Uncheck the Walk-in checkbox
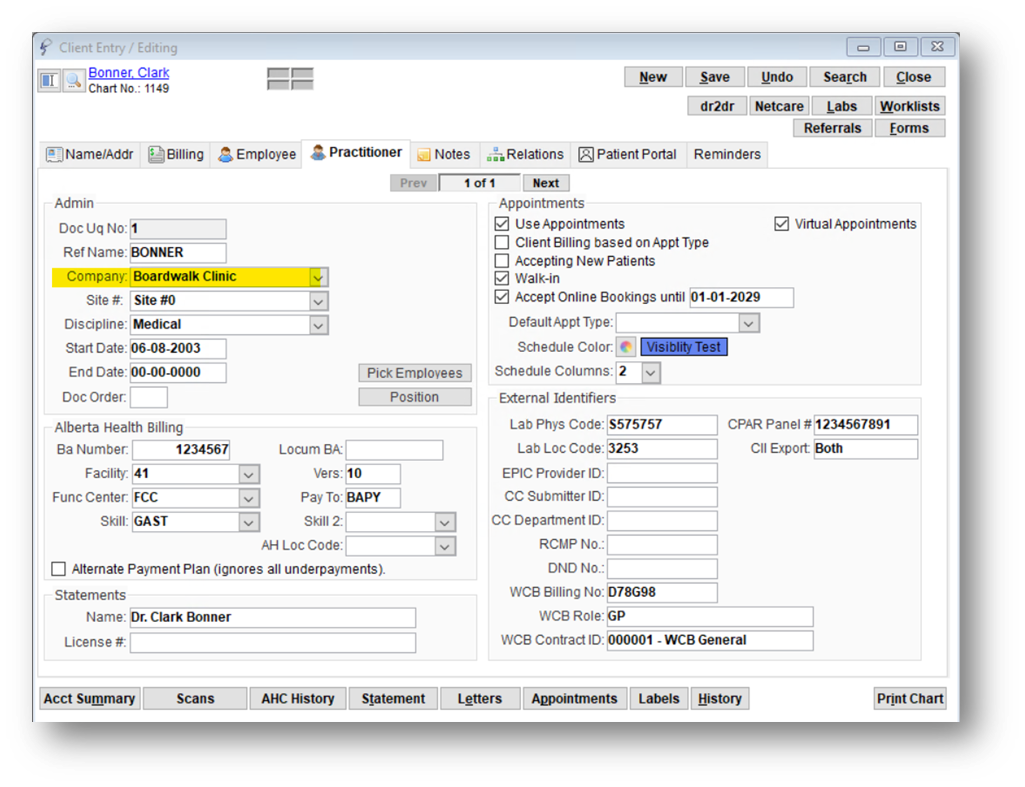The width and height of the screenshot is (1025, 787). [502, 278]
